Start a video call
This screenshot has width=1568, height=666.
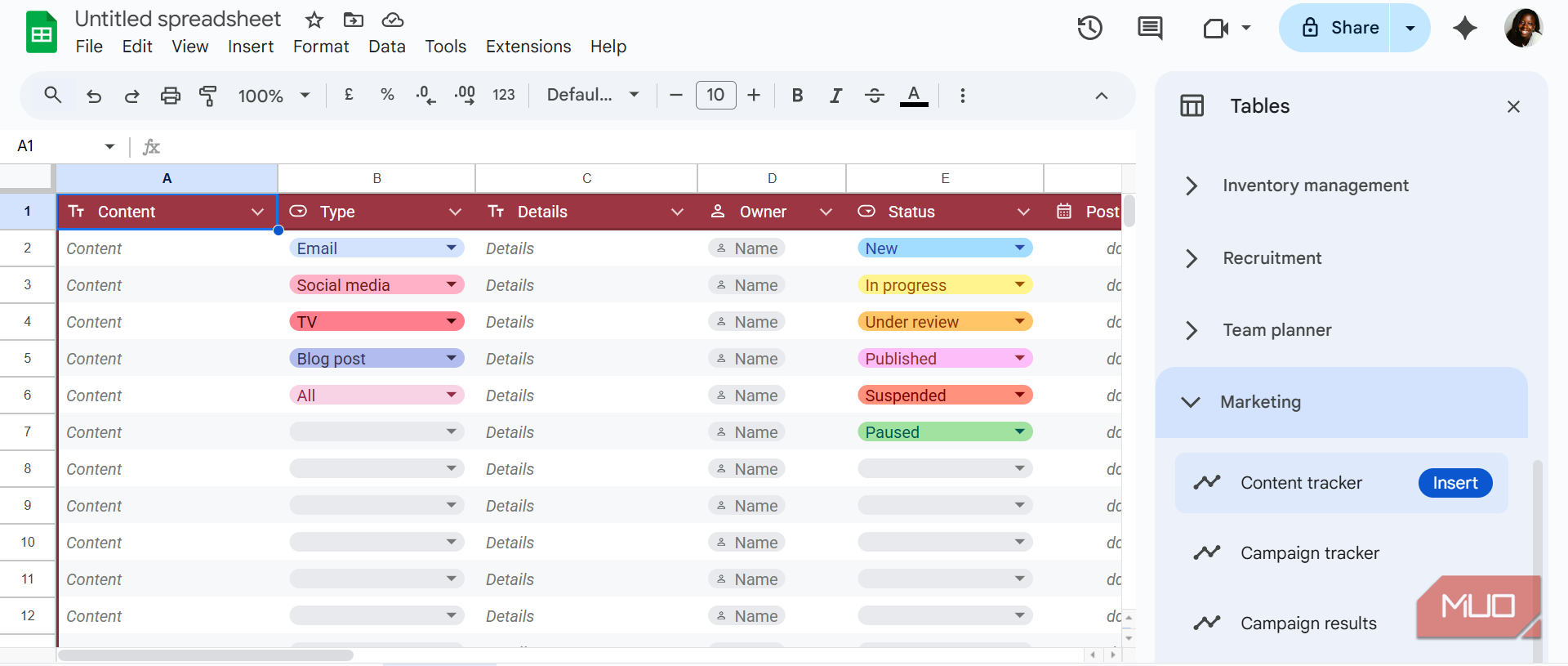(1217, 29)
